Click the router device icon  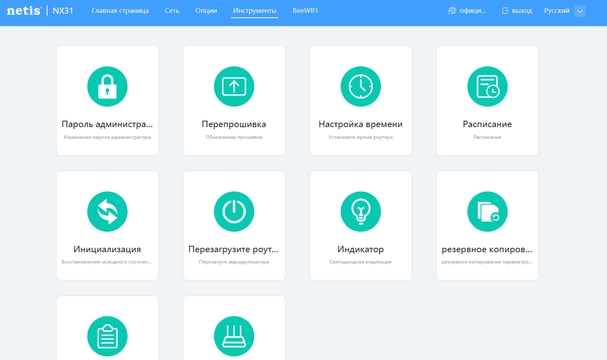234,336
